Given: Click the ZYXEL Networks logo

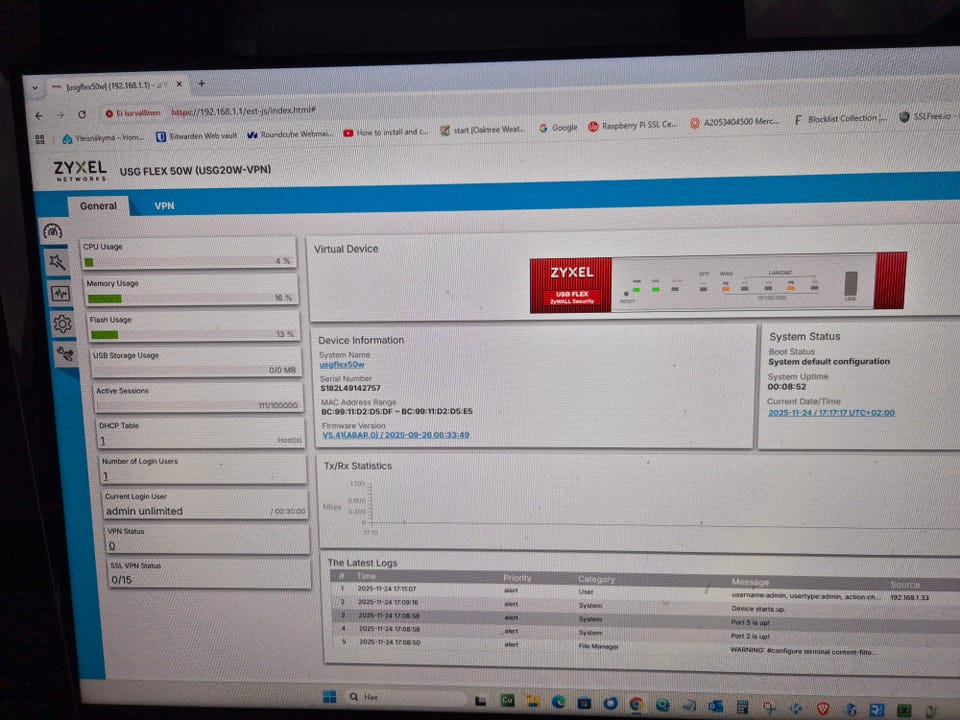Looking at the screenshot, I should pos(80,171).
